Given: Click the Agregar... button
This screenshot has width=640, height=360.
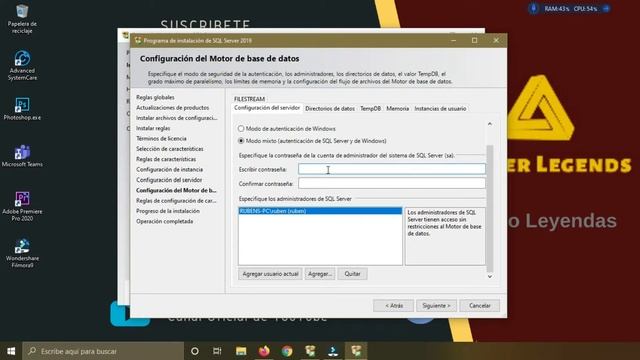Looking at the screenshot, I should 320,274.
